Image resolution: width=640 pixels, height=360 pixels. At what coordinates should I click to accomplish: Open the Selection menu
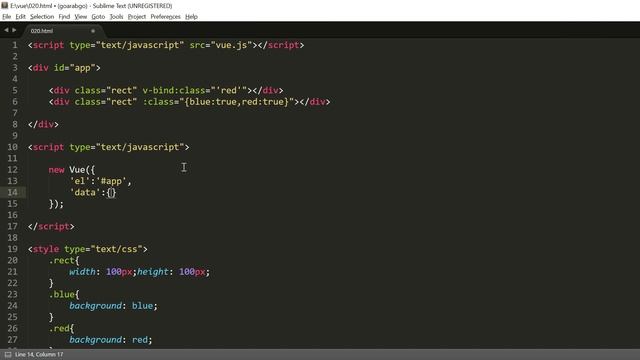pyautogui.click(x=42, y=17)
